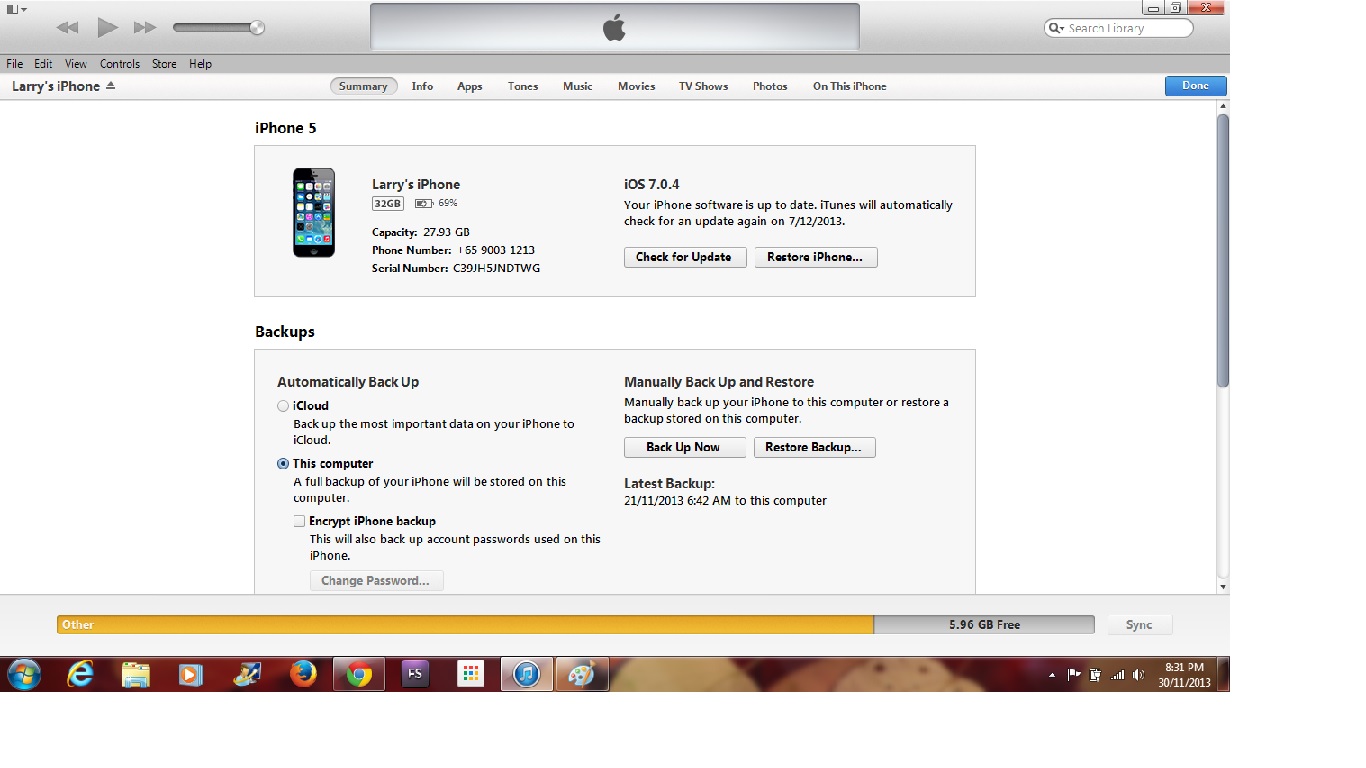
Task: Open the FS app in the taskbar
Action: coord(414,675)
